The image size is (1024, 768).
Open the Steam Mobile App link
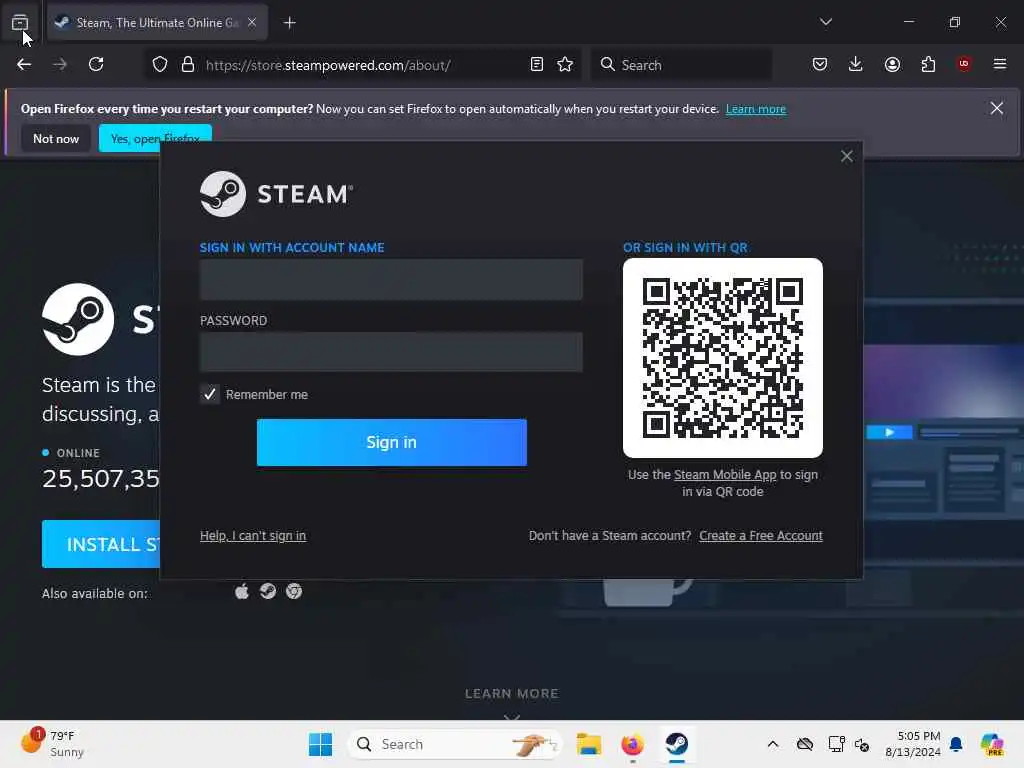[725, 475]
